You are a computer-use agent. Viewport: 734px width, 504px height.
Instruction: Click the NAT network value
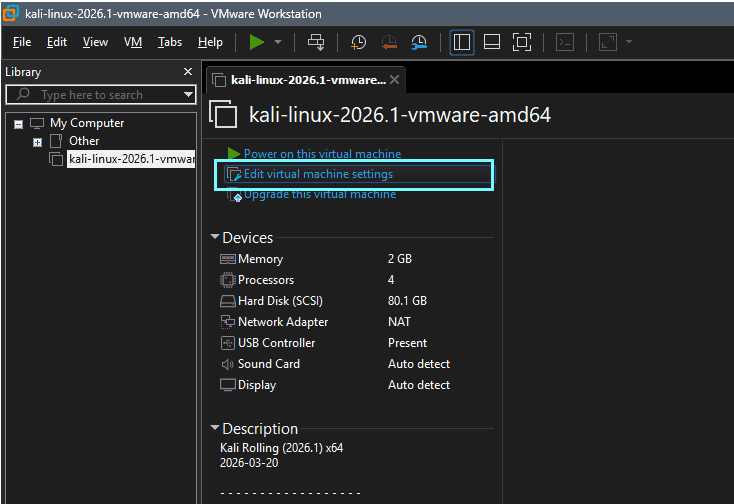pyautogui.click(x=399, y=322)
